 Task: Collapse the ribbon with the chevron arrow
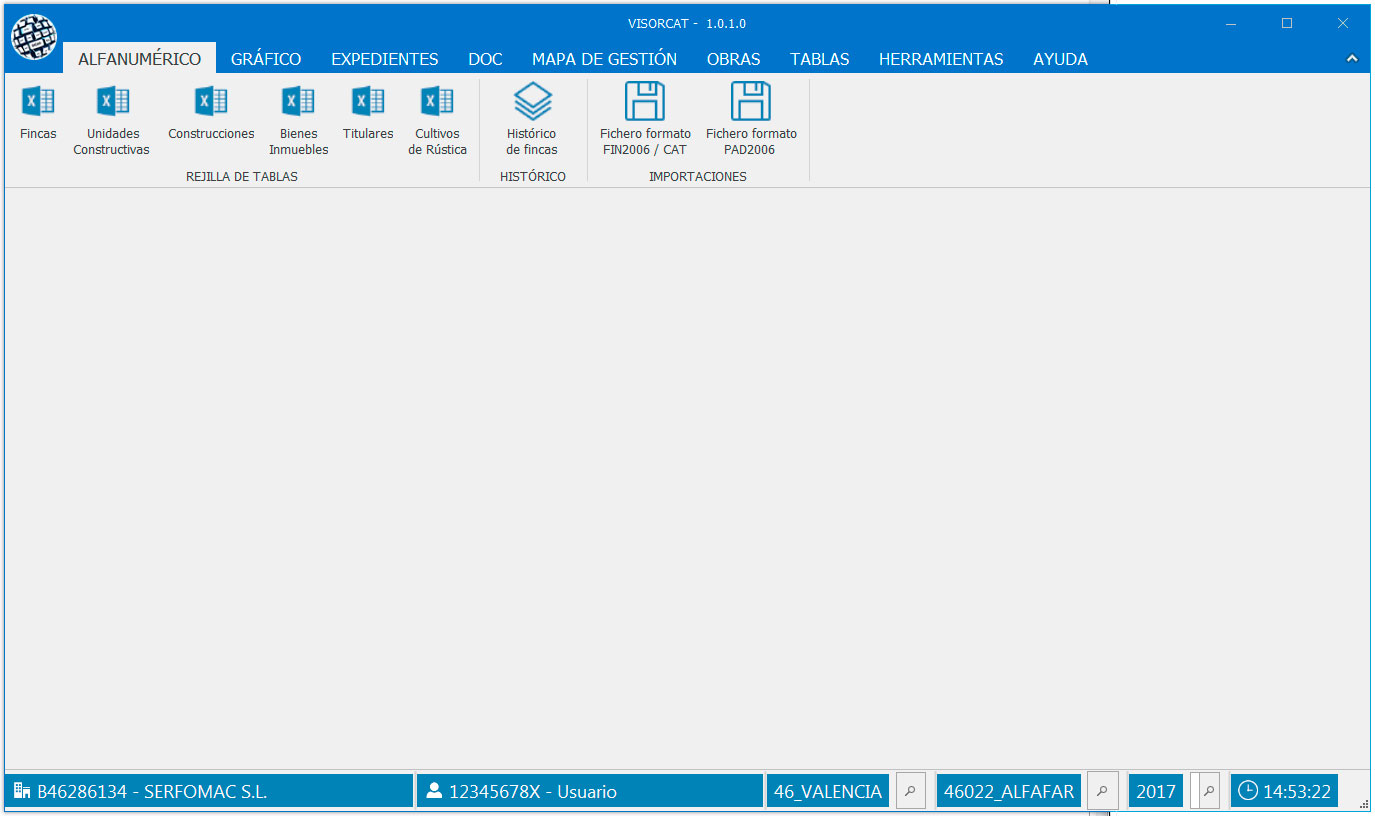pos(1352,59)
